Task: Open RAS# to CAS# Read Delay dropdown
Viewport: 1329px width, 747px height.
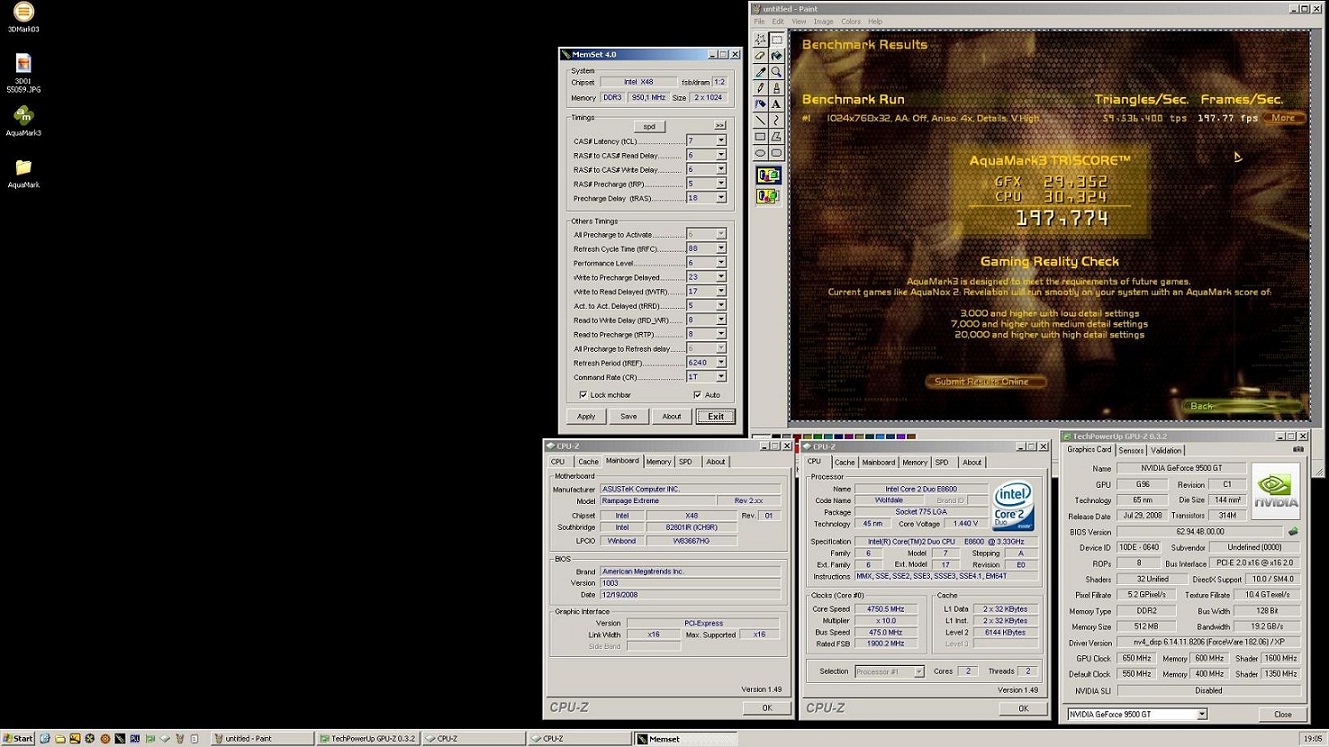Action: click(720, 155)
